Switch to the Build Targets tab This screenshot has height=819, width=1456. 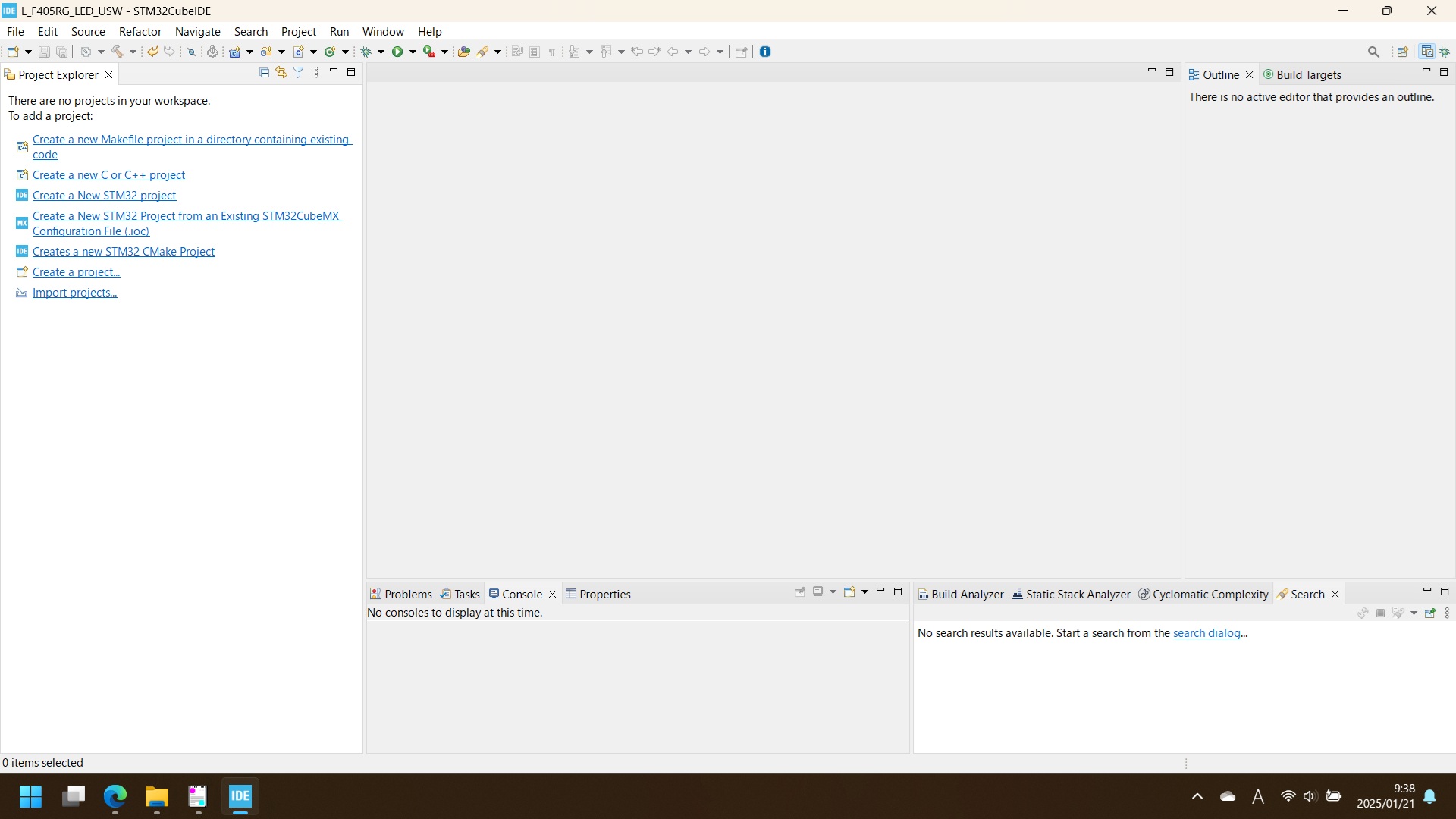[x=1302, y=74]
